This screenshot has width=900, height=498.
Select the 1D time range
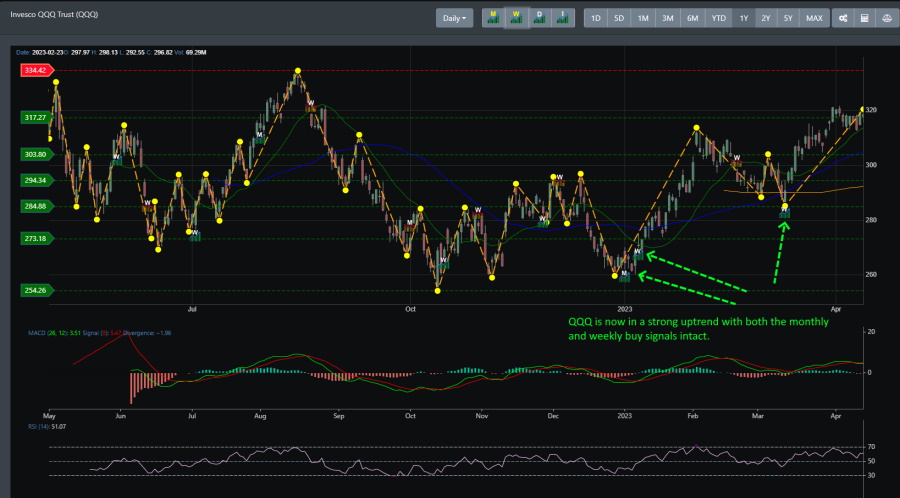[x=596, y=18]
